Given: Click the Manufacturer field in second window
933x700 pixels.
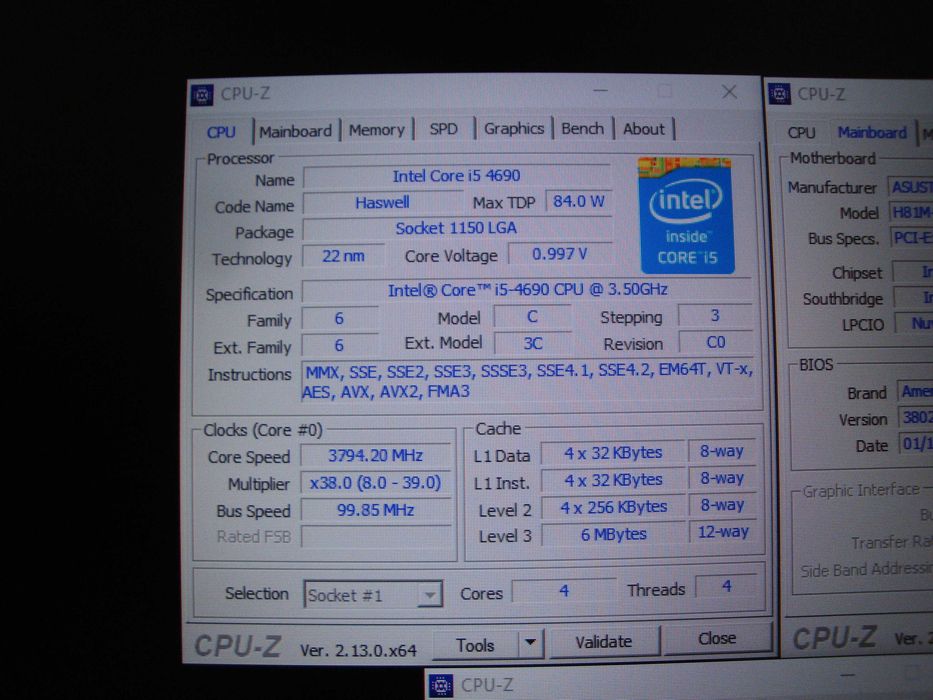Looking at the screenshot, I should point(910,187).
